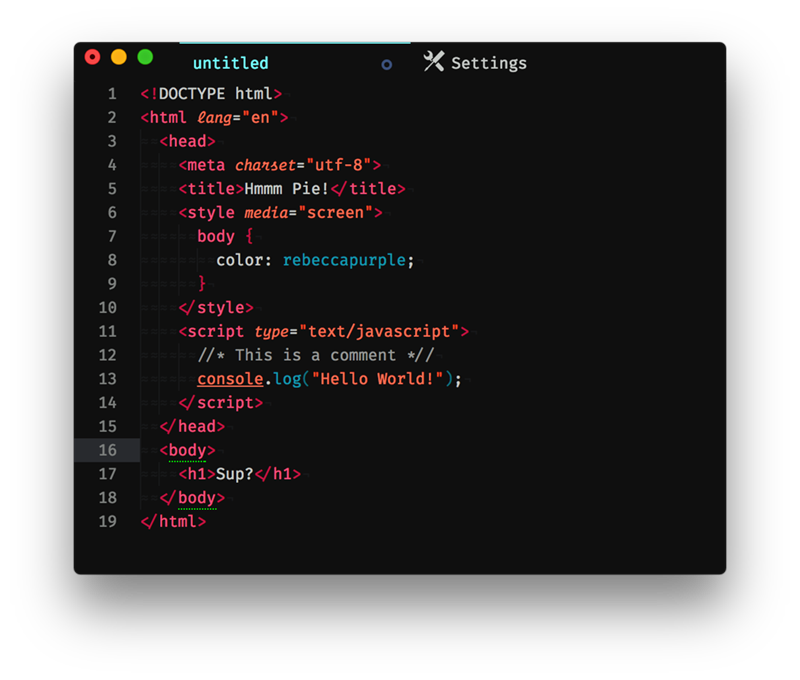Close the window with red button

coord(92,57)
